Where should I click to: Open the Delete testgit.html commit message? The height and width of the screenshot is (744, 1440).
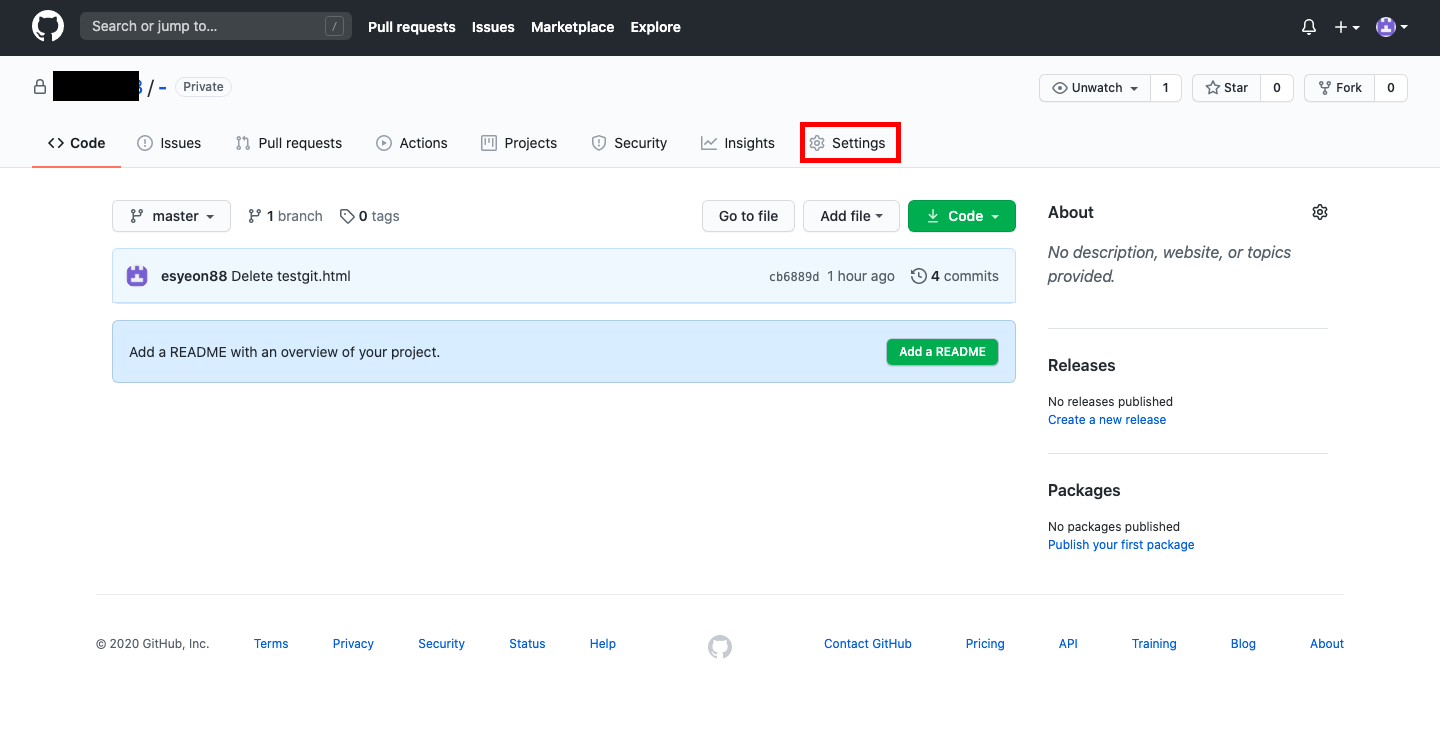291,276
